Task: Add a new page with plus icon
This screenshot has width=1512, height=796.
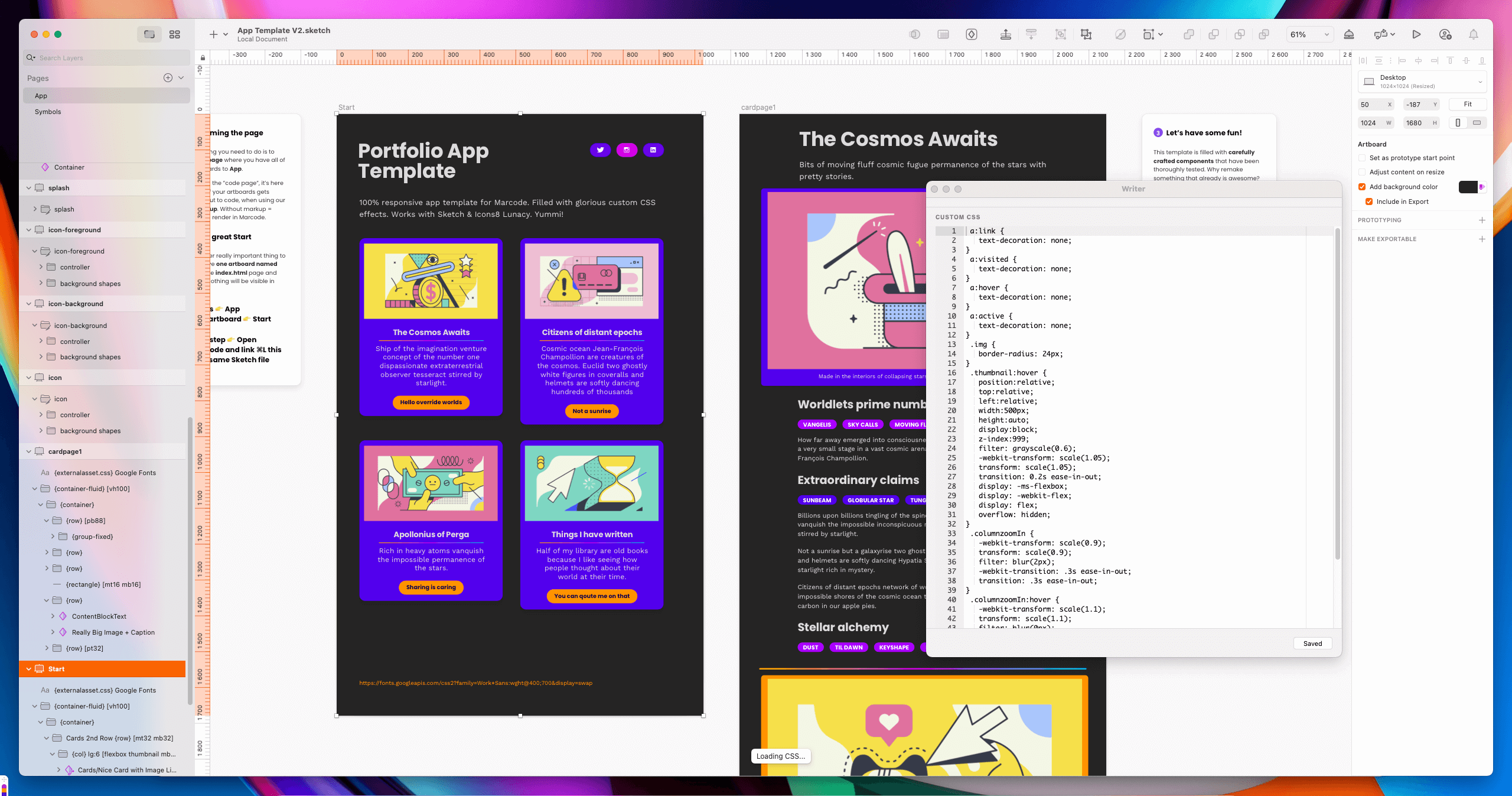Action: 168,78
